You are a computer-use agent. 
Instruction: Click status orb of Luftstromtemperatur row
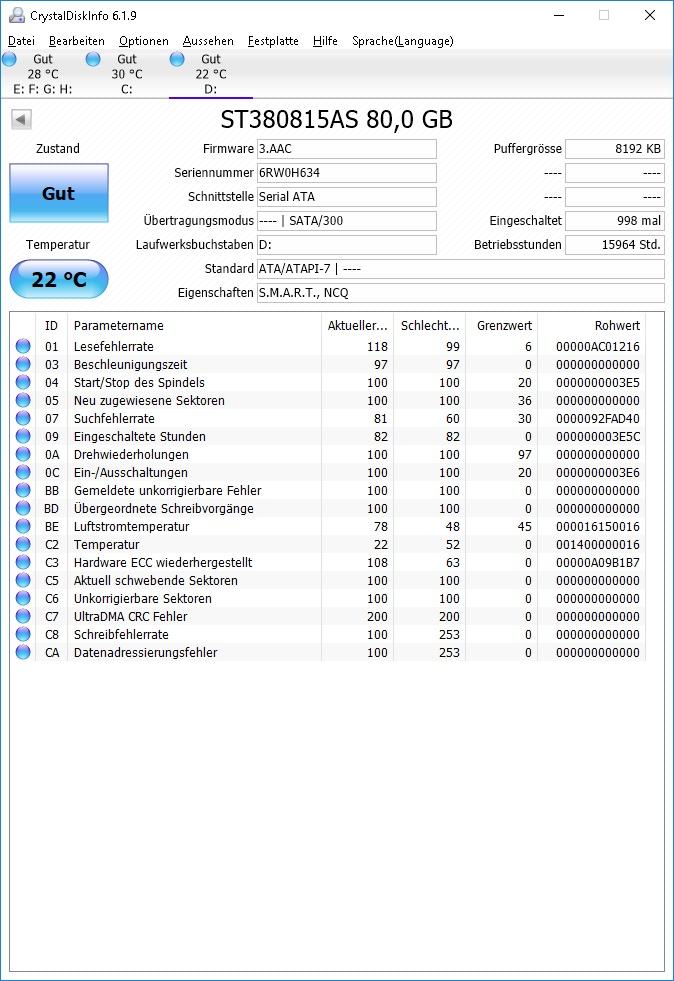tap(23, 526)
